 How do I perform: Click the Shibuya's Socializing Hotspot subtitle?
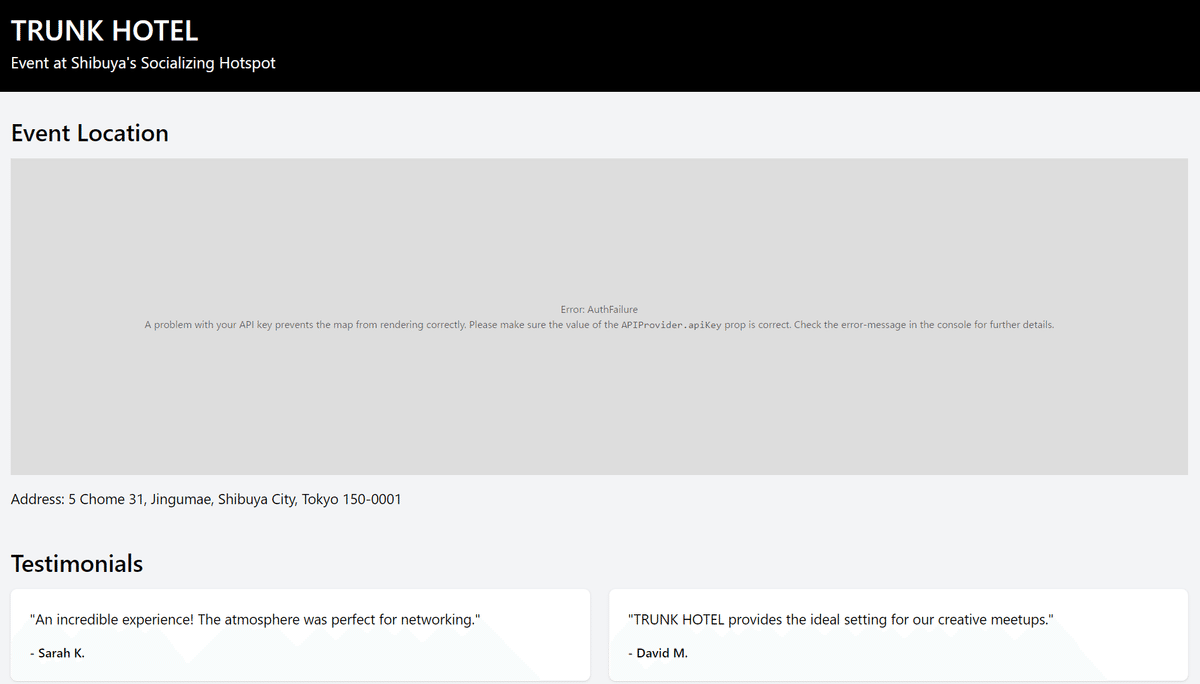coord(143,63)
